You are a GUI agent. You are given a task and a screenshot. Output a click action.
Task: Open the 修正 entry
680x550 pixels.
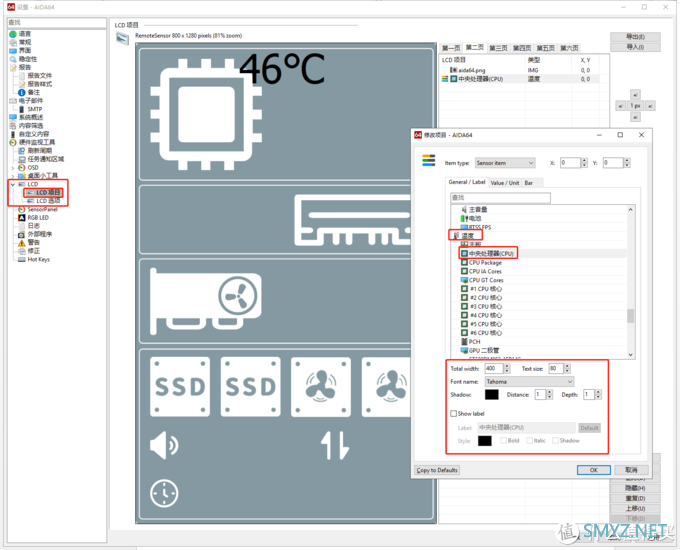pyautogui.click(x=33, y=251)
